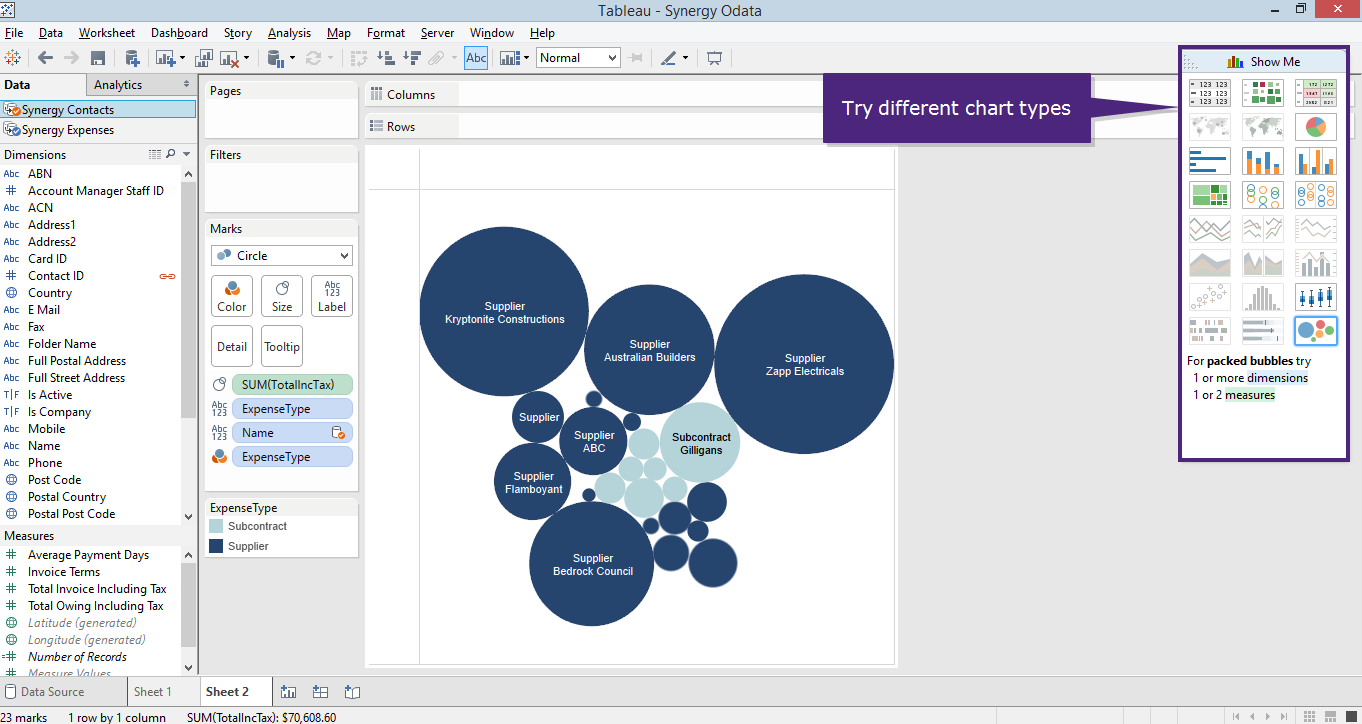Click the New Worksheet icon in the bottom tab bar
Viewport: 1362px width, 724px height.
(x=289, y=691)
